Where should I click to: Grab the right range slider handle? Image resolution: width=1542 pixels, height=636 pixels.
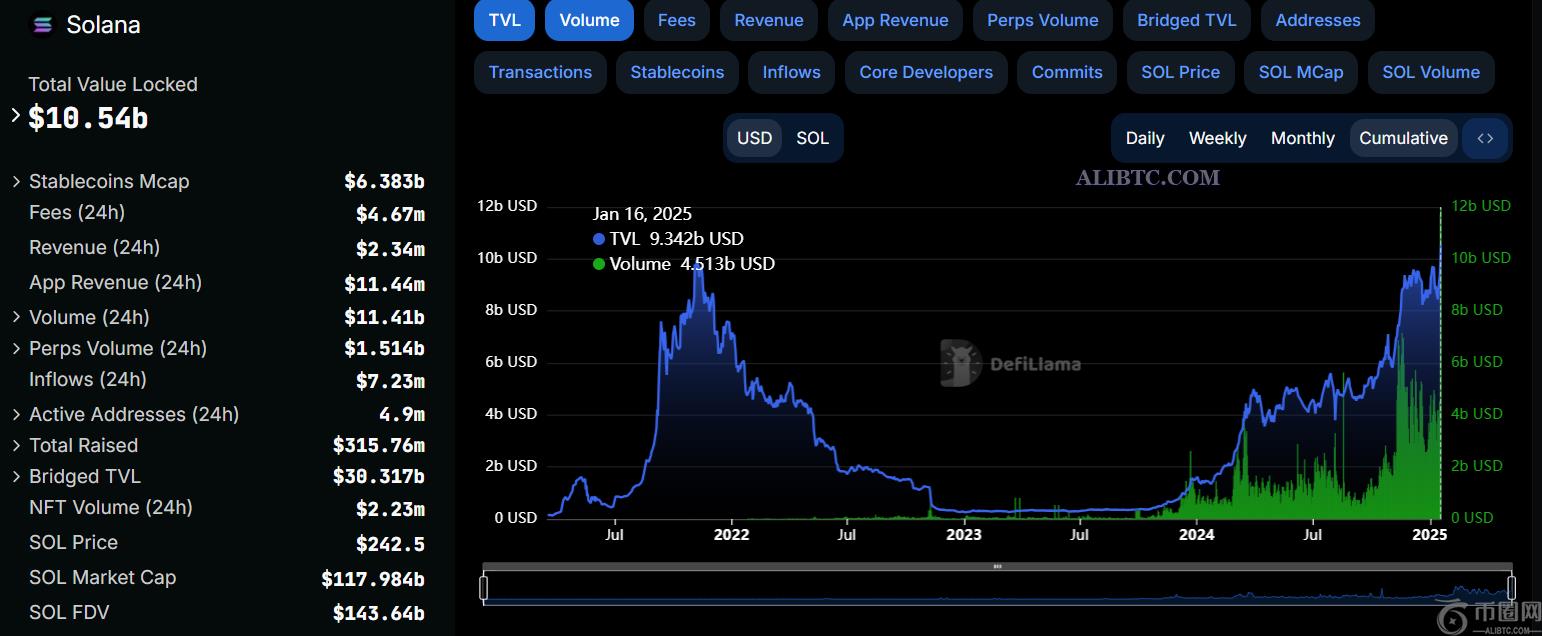[1511, 587]
